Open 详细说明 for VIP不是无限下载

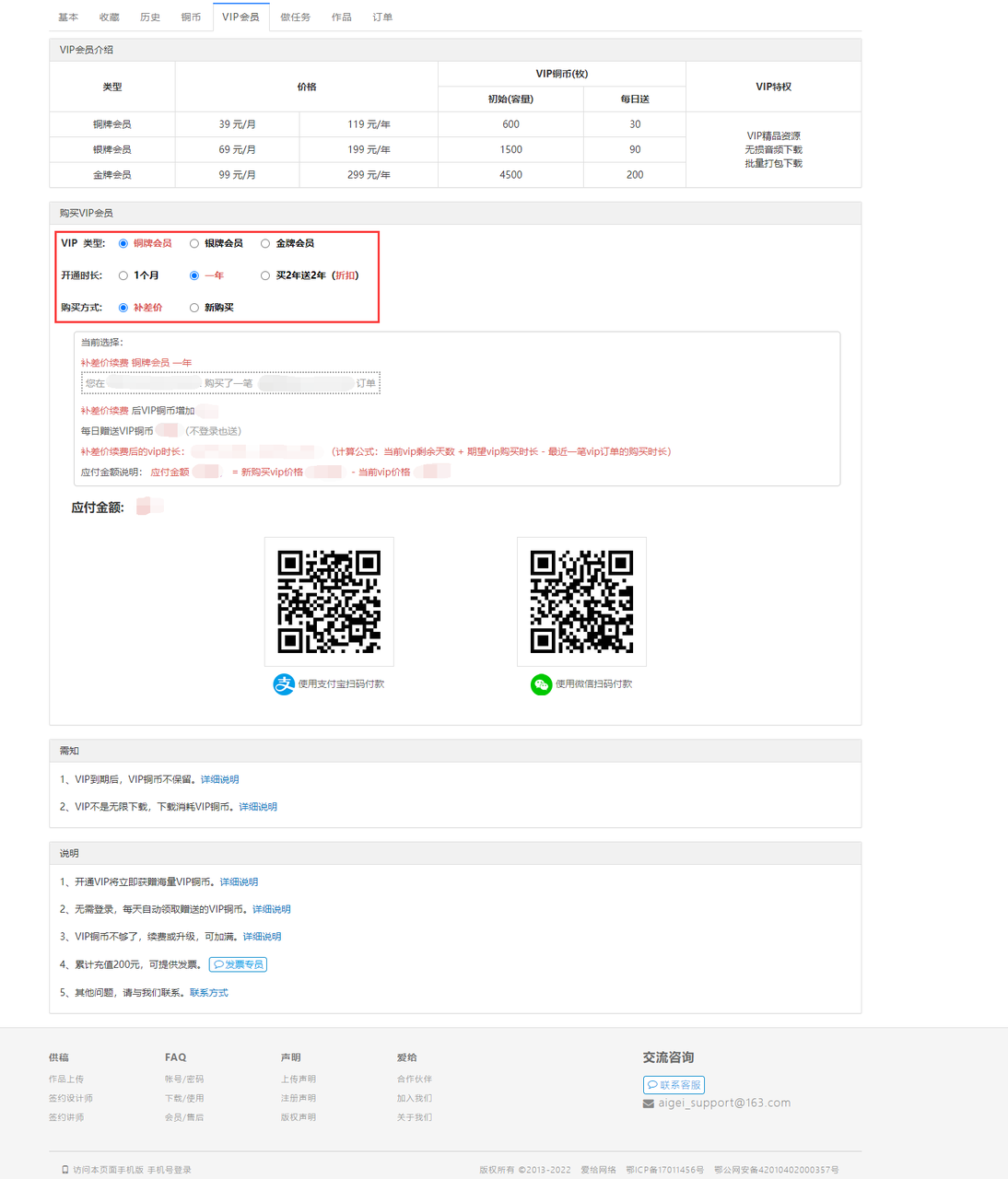(258, 807)
